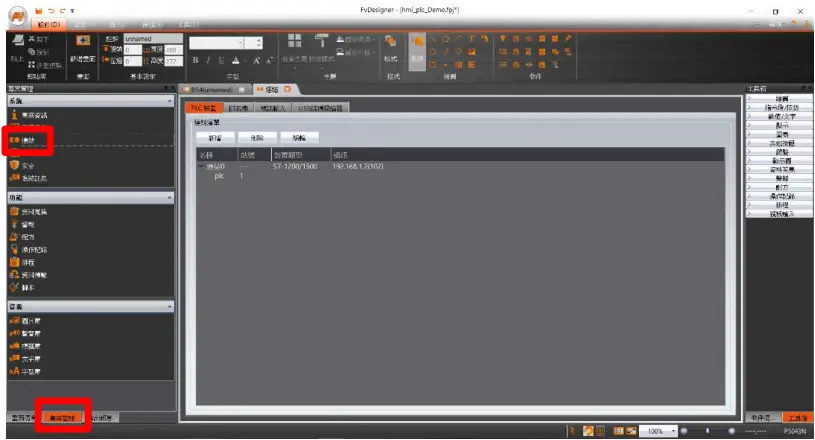Image resolution: width=815 pixels, height=440 pixels.
Task: Open the Schedule (排程) item in Function list
Action: [22, 262]
